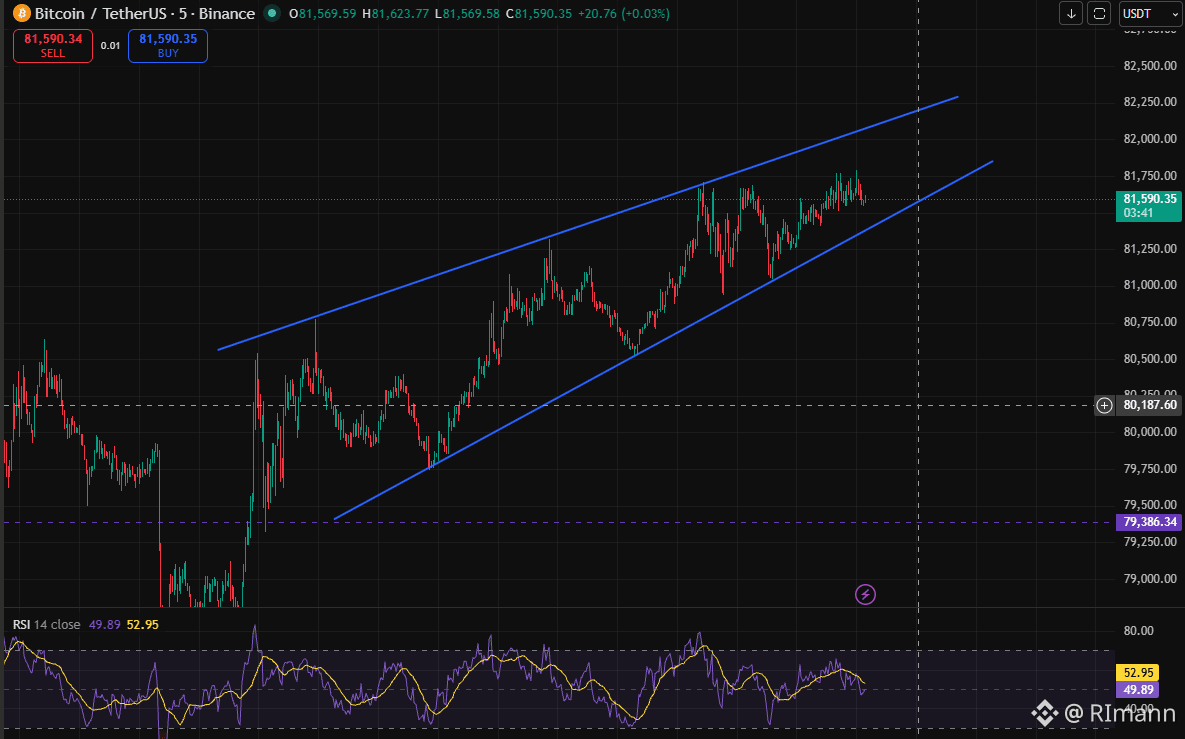Click the blue BUY 81,590.35 button
1185x739 pixels.
(x=168, y=45)
